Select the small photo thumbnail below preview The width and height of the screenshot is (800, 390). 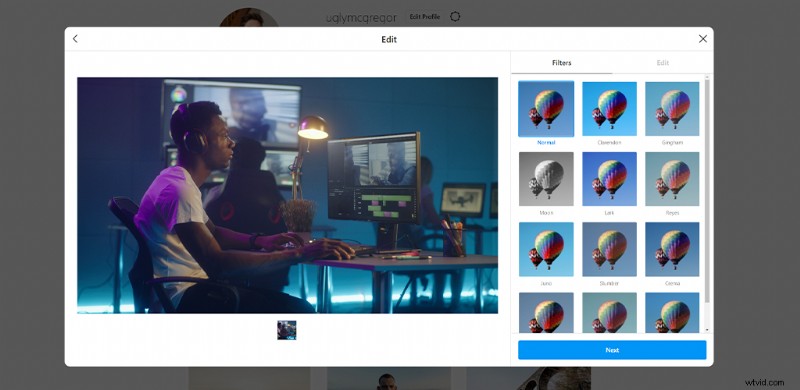click(287, 330)
